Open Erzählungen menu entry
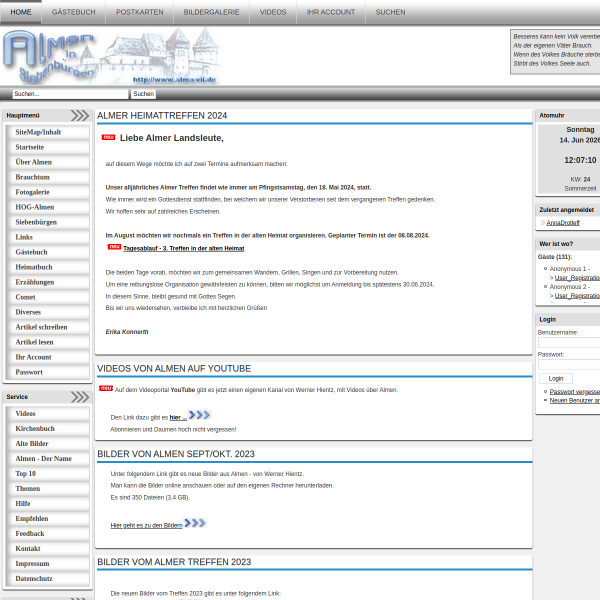The image size is (600, 600). (x=48, y=282)
